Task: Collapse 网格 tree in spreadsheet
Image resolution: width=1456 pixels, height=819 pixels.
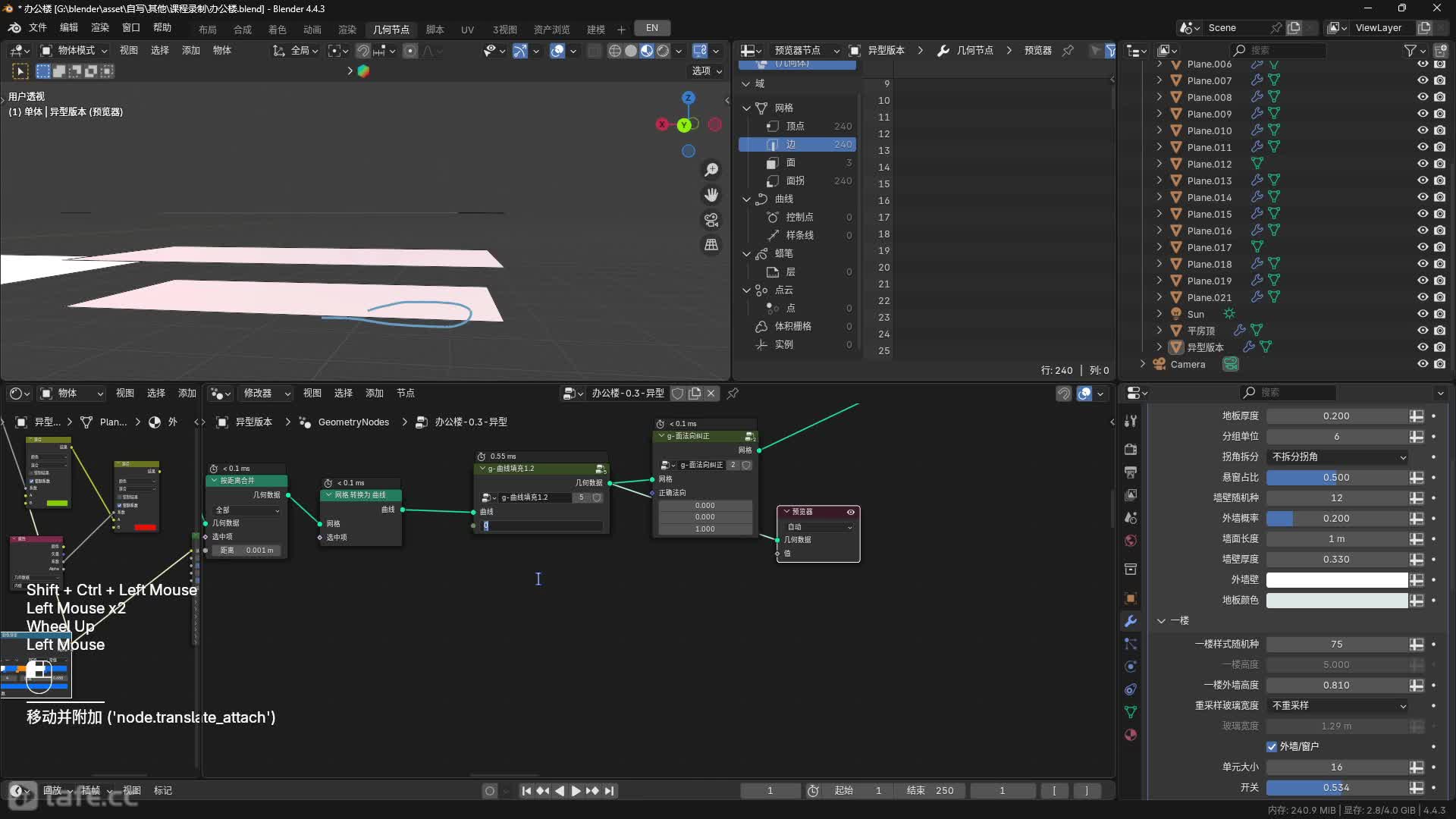Action: click(x=746, y=108)
